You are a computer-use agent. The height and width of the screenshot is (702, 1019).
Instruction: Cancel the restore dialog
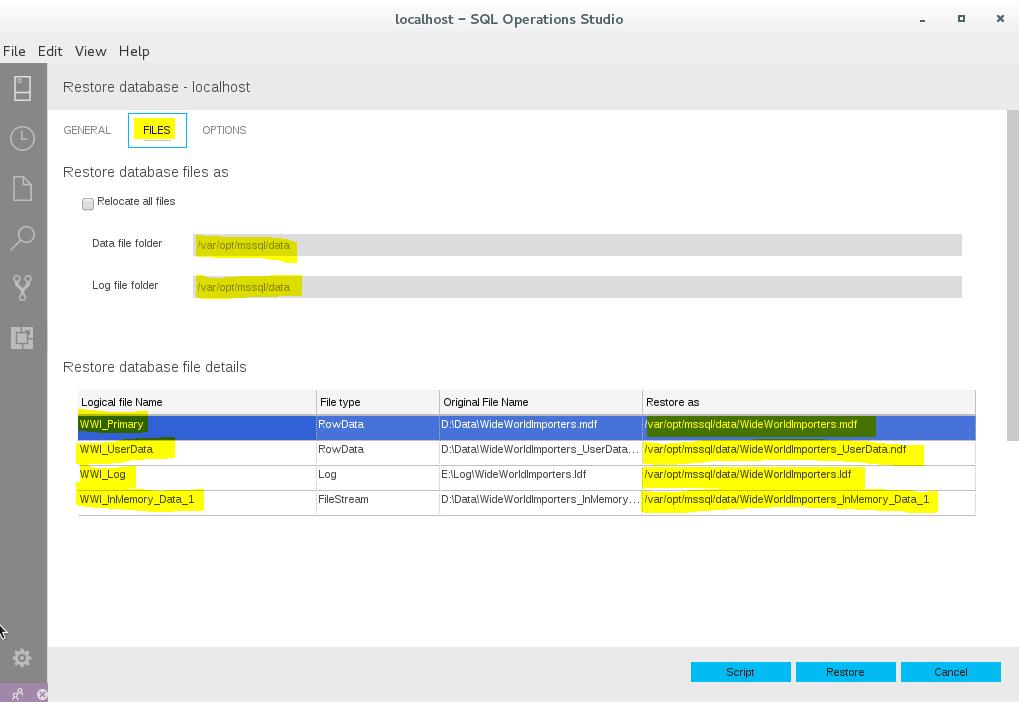tap(950, 672)
